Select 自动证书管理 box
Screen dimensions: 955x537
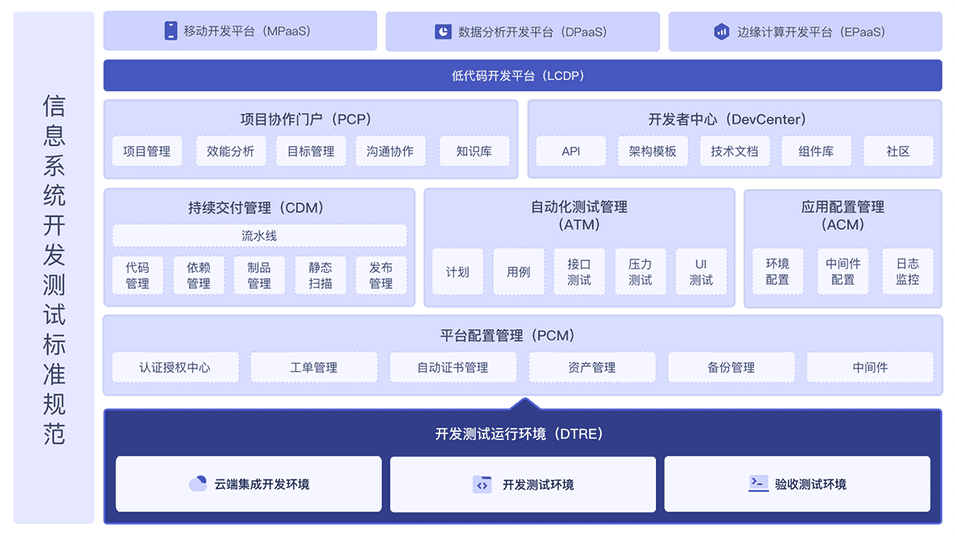point(453,367)
